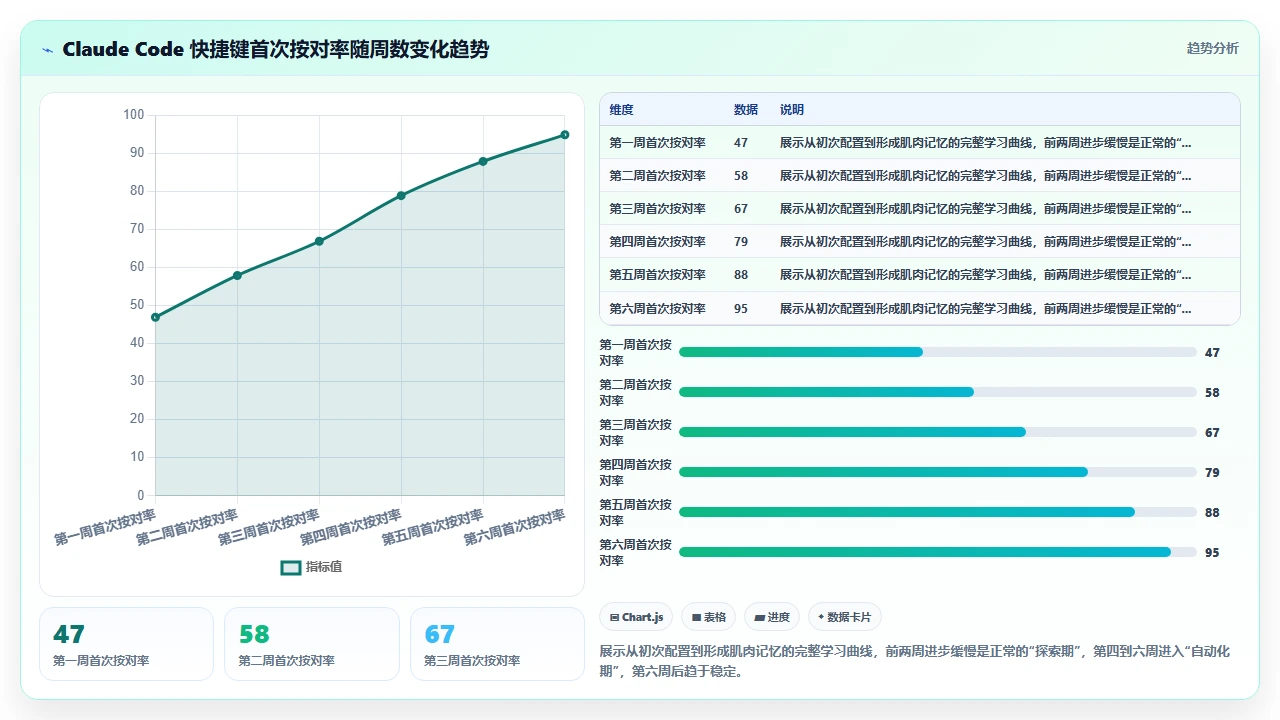
Task: Click the 第六周 progress bar showing 95
Action: (938, 552)
